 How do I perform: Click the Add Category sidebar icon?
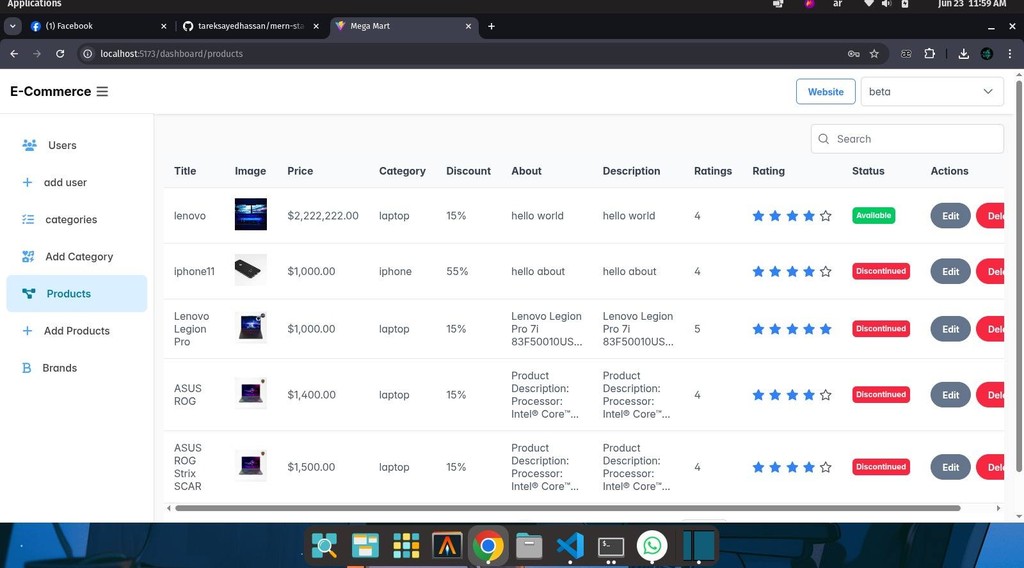28,257
